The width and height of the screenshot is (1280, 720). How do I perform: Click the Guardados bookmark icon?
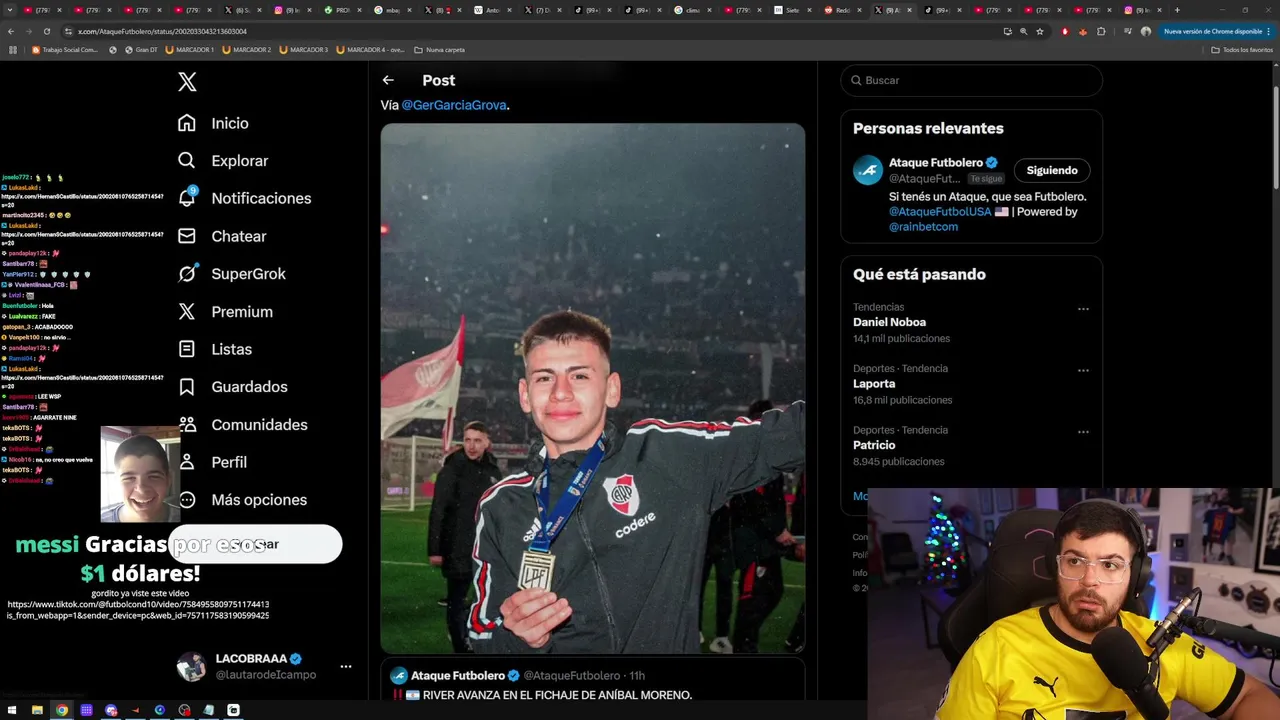point(187,387)
